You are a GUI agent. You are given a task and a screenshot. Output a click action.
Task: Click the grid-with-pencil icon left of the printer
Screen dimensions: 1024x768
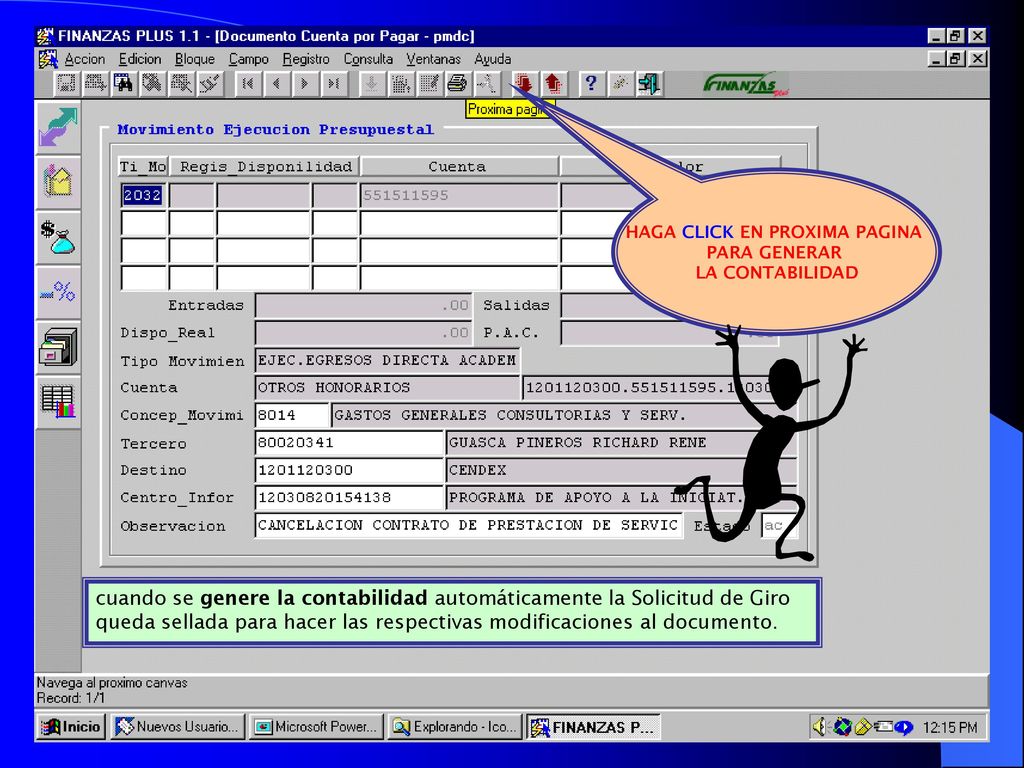(x=428, y=84)
